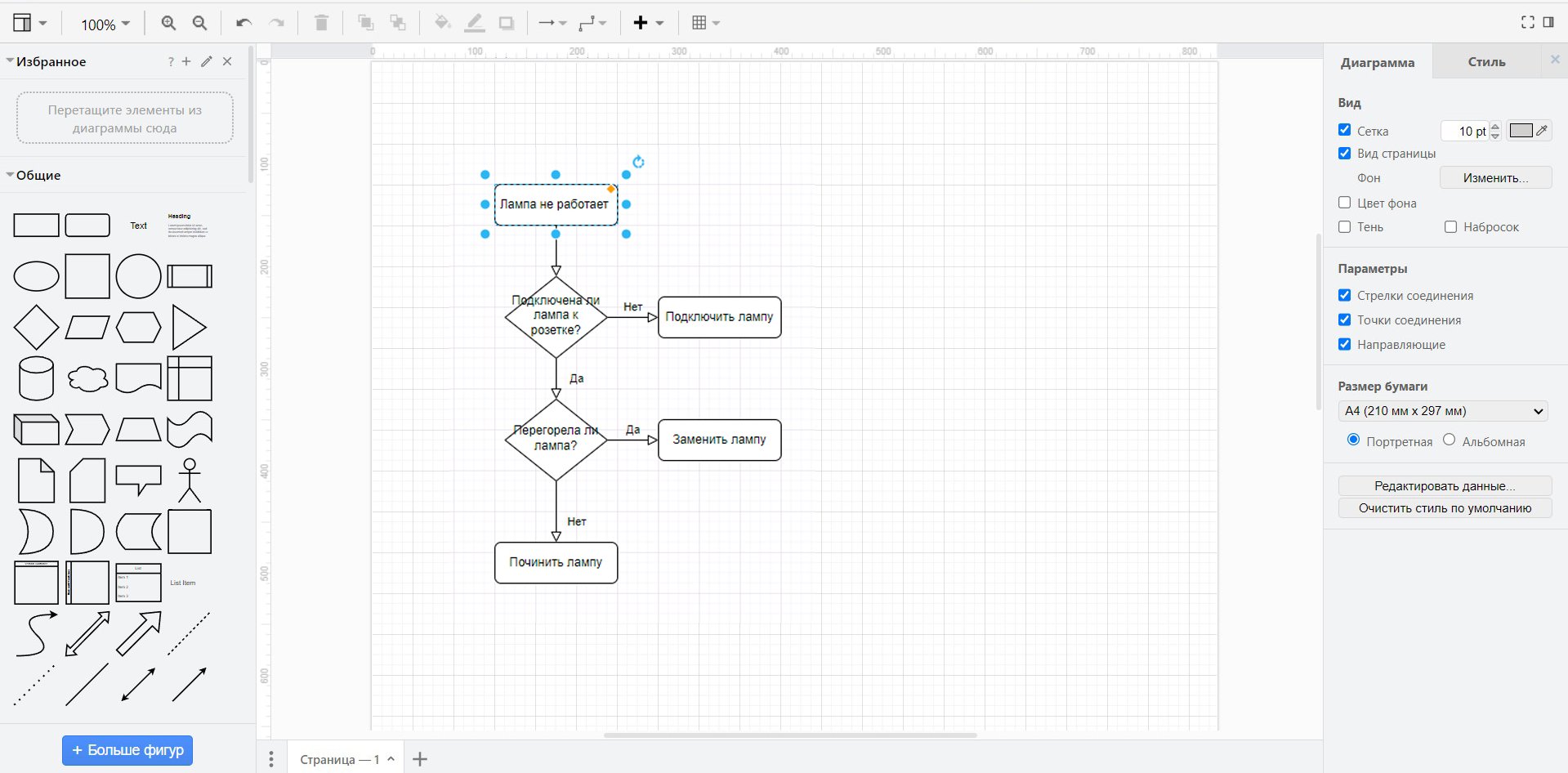
Task: Toggle Стрелки соединения checkbox
Action: coord(1344,295)
